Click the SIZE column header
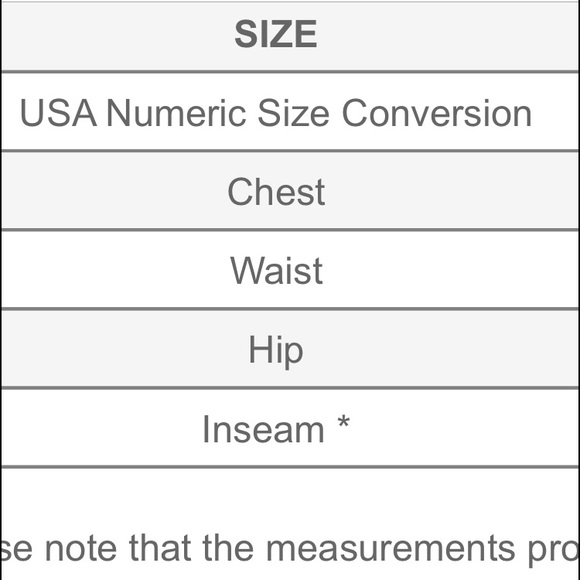Image resolution: width=580 pixels, height=580 pixels. [x=276, y=34]
